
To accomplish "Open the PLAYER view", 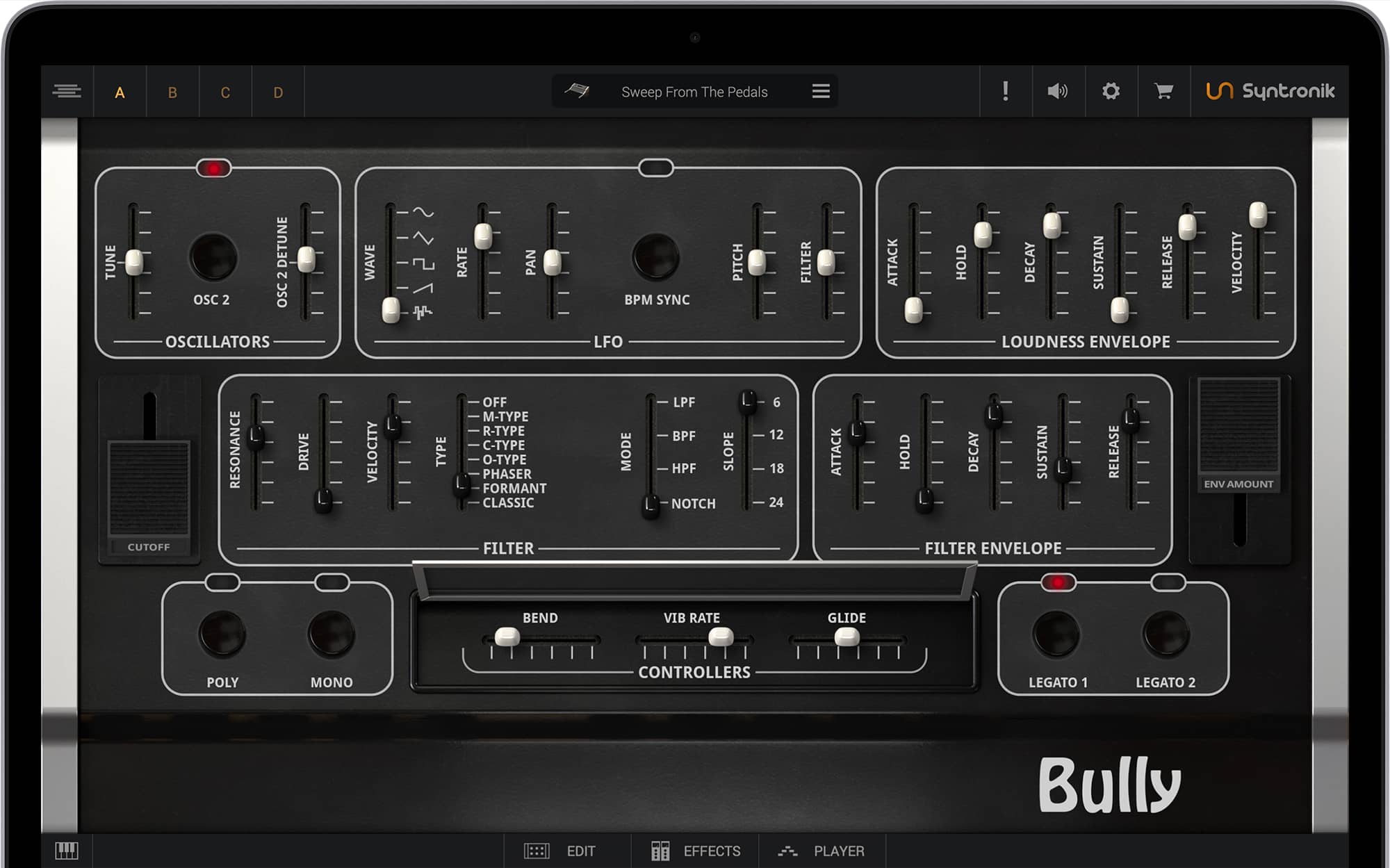I will [821, 851].
